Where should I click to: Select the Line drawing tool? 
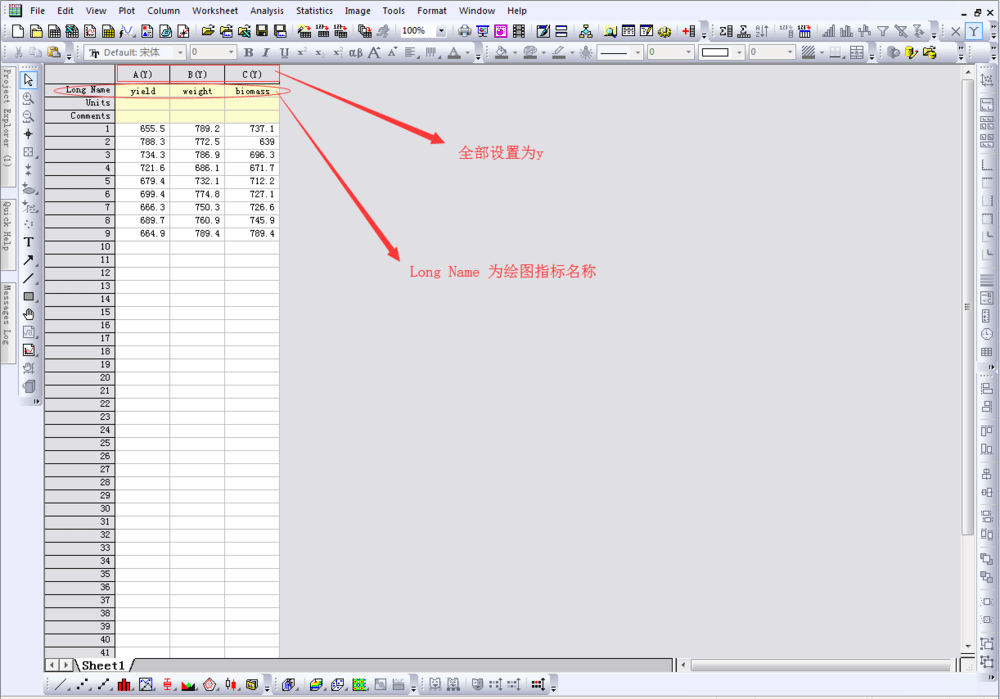pos(29,278)
